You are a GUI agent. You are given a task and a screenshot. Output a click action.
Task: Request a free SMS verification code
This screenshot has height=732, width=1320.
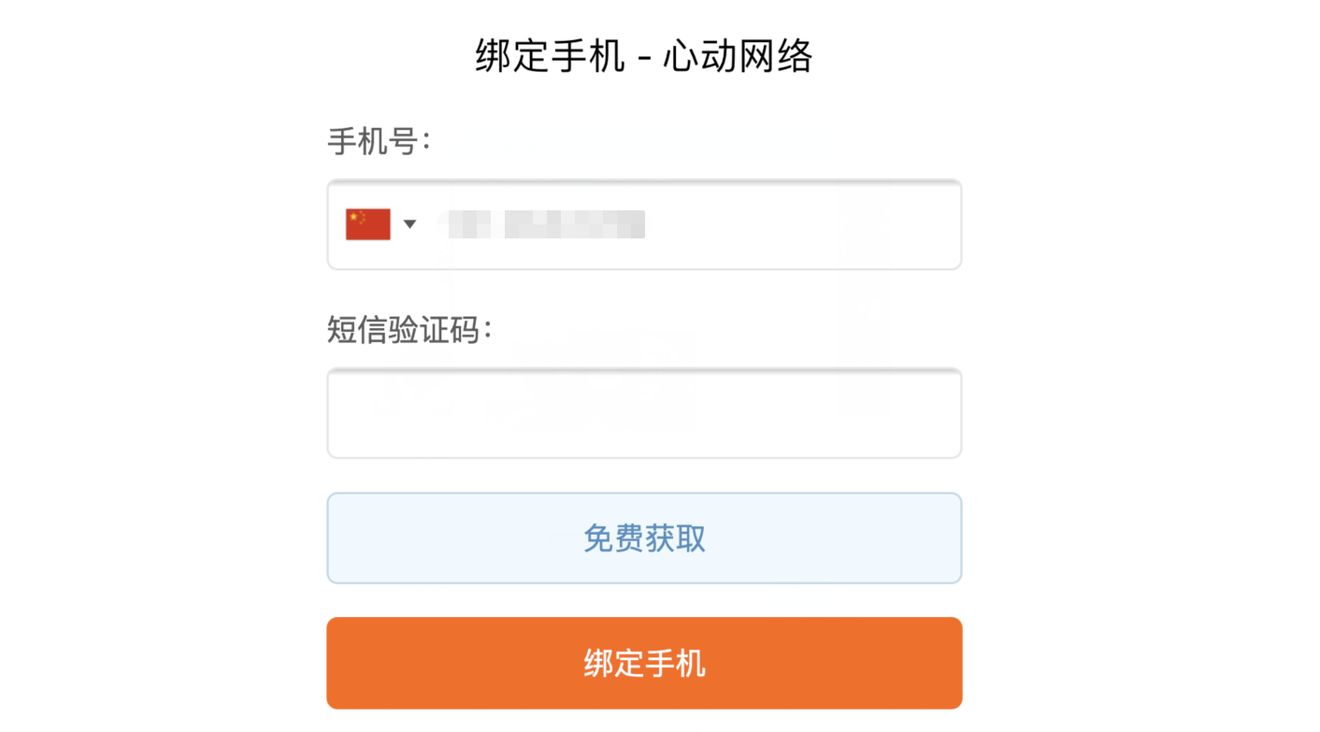644,538
